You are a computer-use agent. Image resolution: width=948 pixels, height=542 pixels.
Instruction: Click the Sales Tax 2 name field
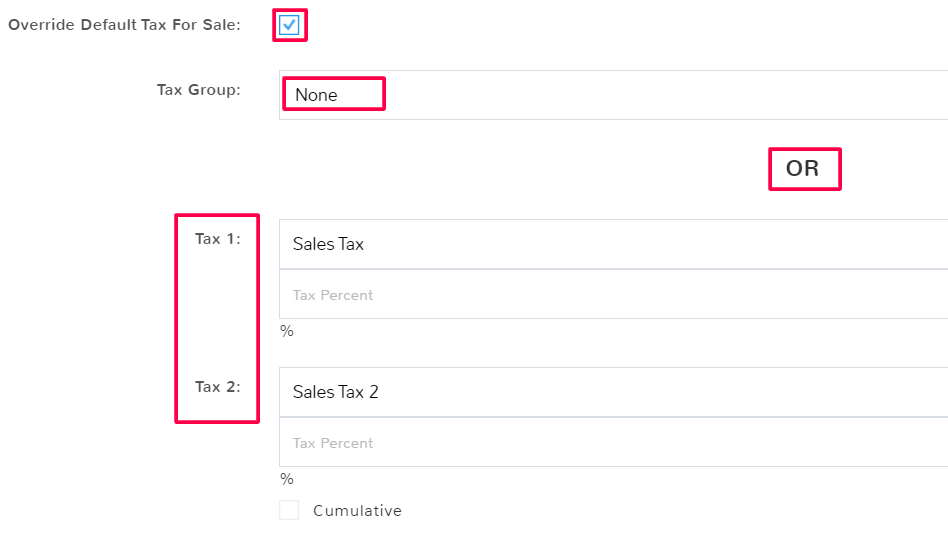pyautogui.click(x=336, y=392)
